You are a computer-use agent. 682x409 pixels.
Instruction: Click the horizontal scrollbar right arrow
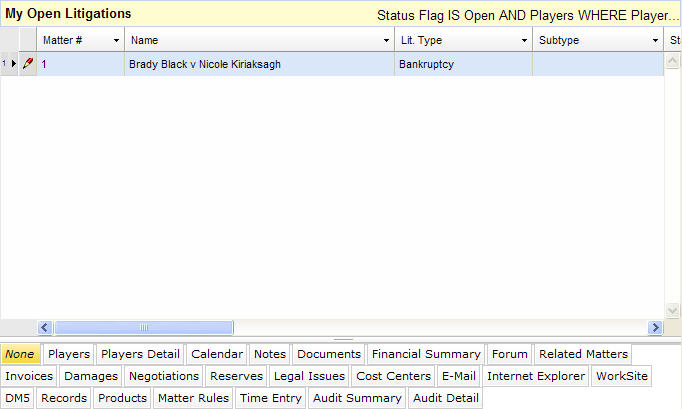pos(655,327)
